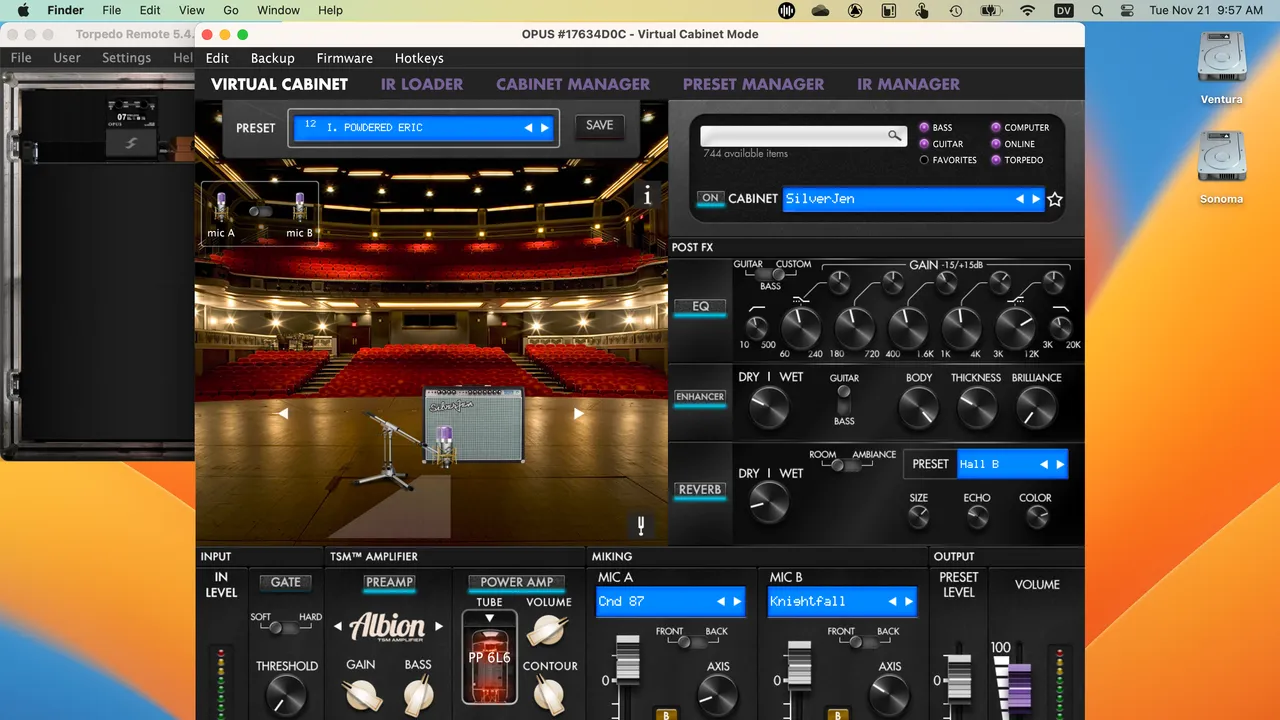Image resolution: width=1280 pixels, height=720 pixels.
Task: Switch the Gate Soft/Hard selector
Action: (x=286, y=628)
